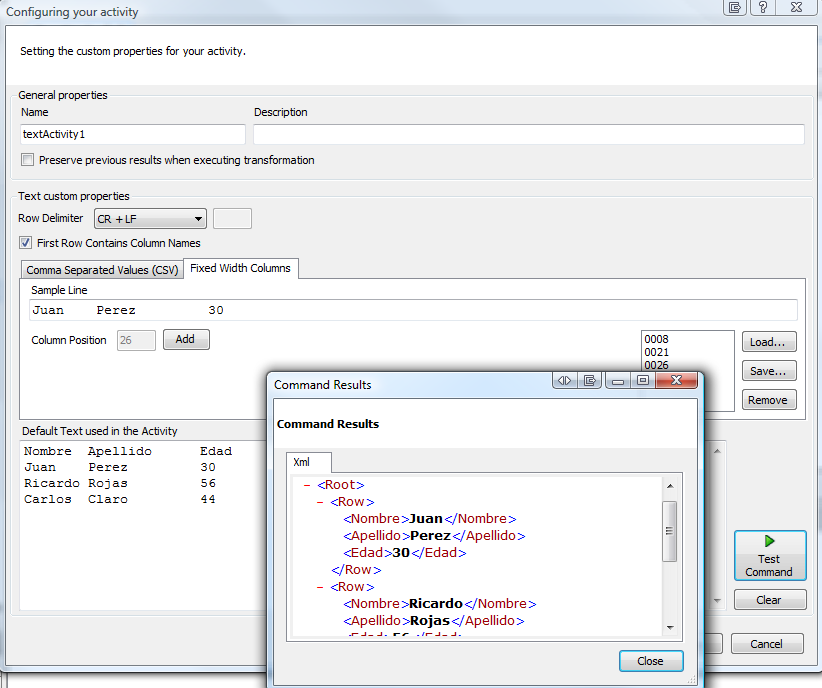Click the Nombre Apellido Edad header line

(128, 452)
